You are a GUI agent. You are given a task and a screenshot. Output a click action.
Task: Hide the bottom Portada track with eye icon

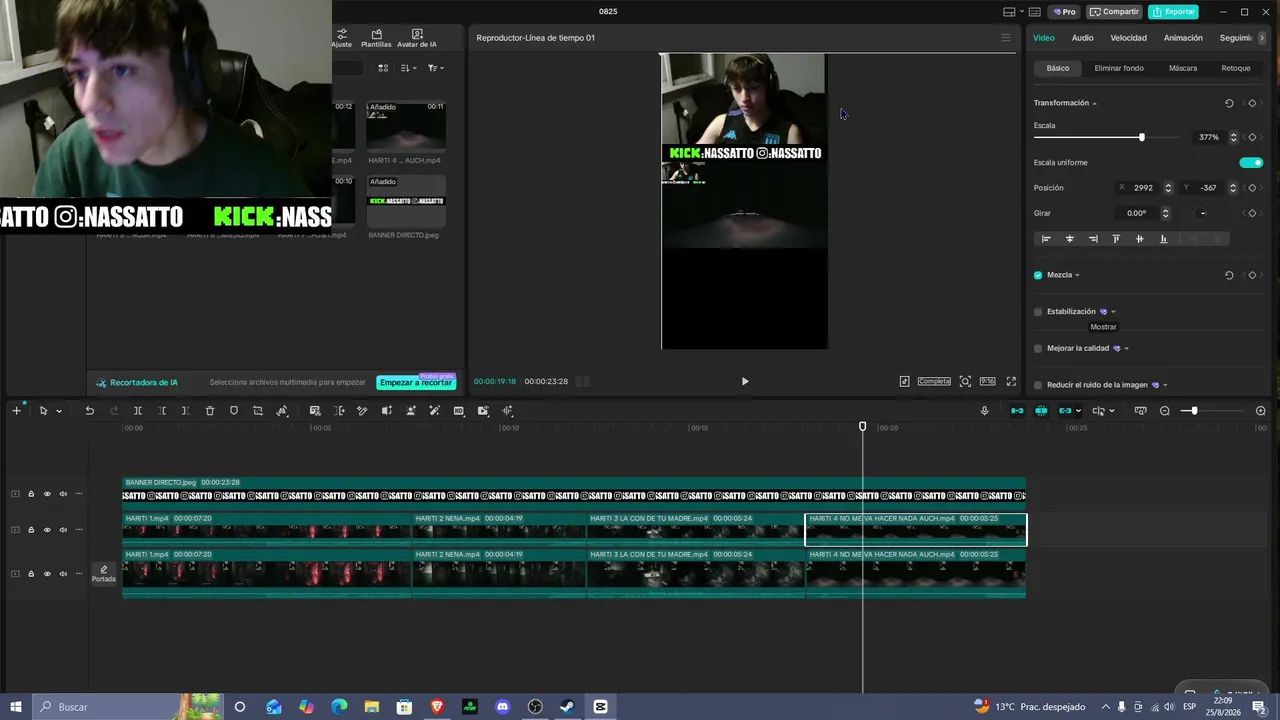click(x=47, y=574)
